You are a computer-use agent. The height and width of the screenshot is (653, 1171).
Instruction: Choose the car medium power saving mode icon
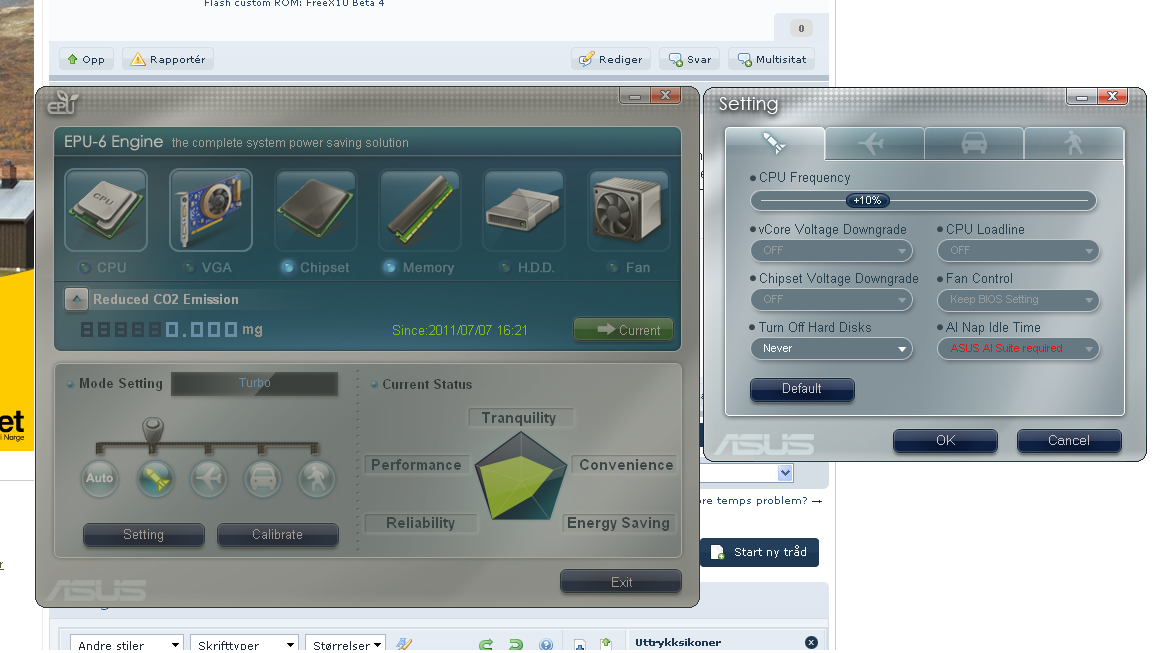tap(262, 478)
